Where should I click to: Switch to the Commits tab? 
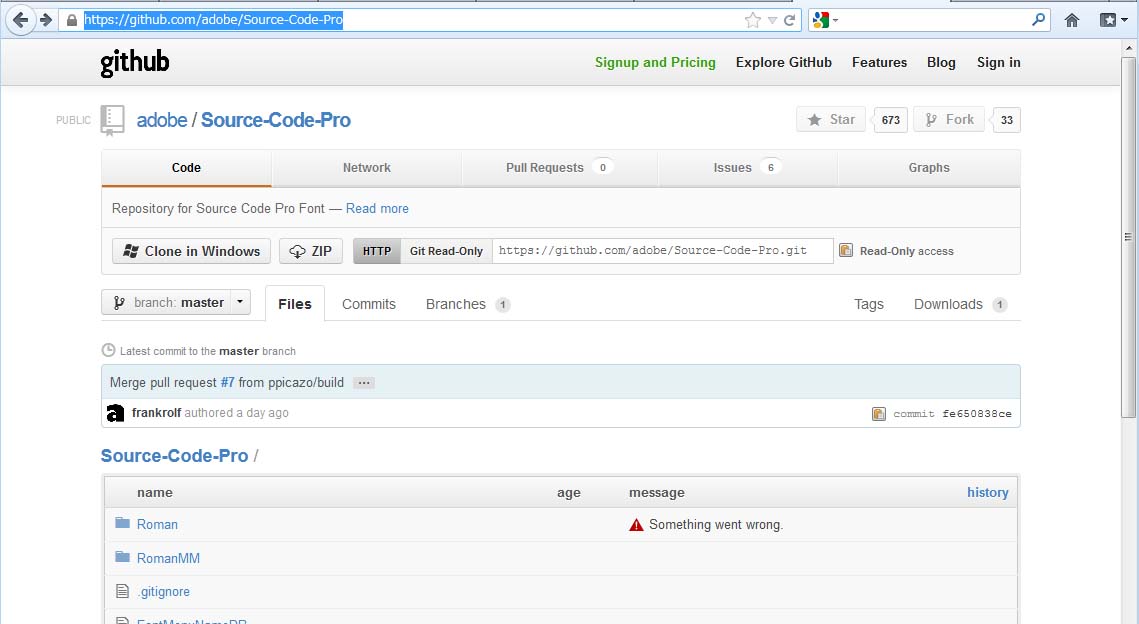pyautogui.click(x=369, y=304)
